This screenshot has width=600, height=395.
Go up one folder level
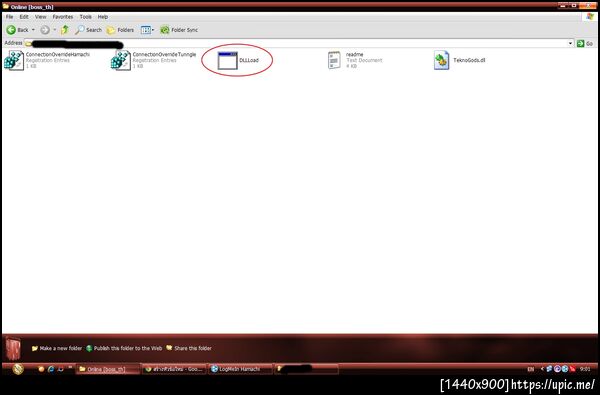(65, 29)
